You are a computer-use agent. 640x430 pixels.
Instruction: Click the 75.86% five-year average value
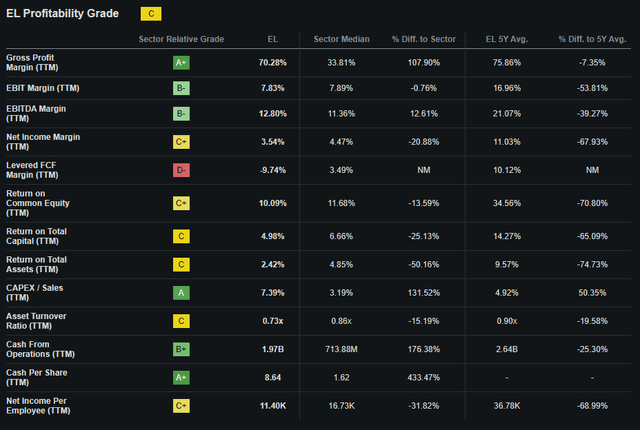click(x=507, y=63)
